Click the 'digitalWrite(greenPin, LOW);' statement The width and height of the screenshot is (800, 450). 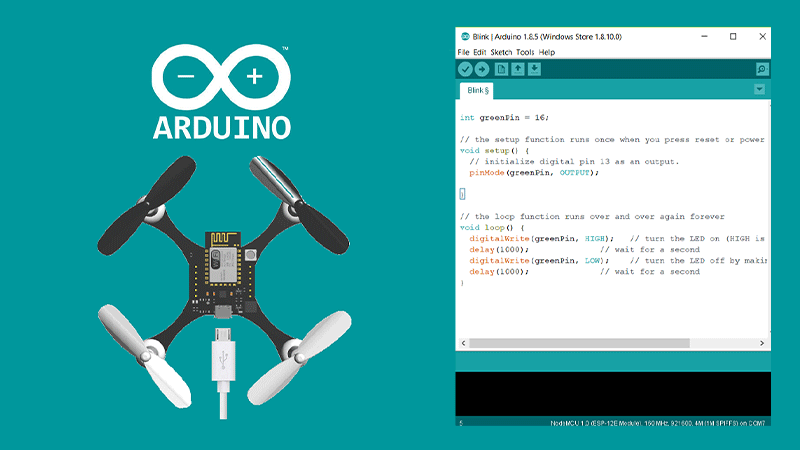(x=539, y=260)
